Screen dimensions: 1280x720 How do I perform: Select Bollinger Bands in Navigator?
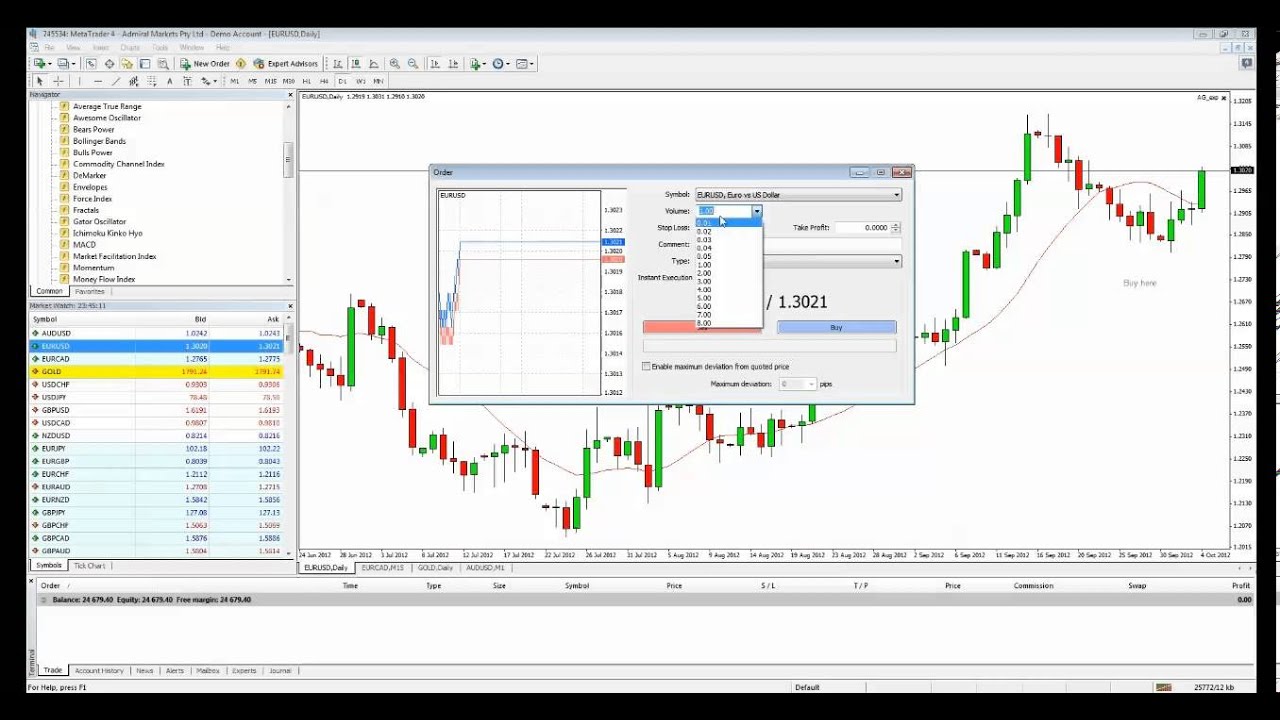(99, 141)
